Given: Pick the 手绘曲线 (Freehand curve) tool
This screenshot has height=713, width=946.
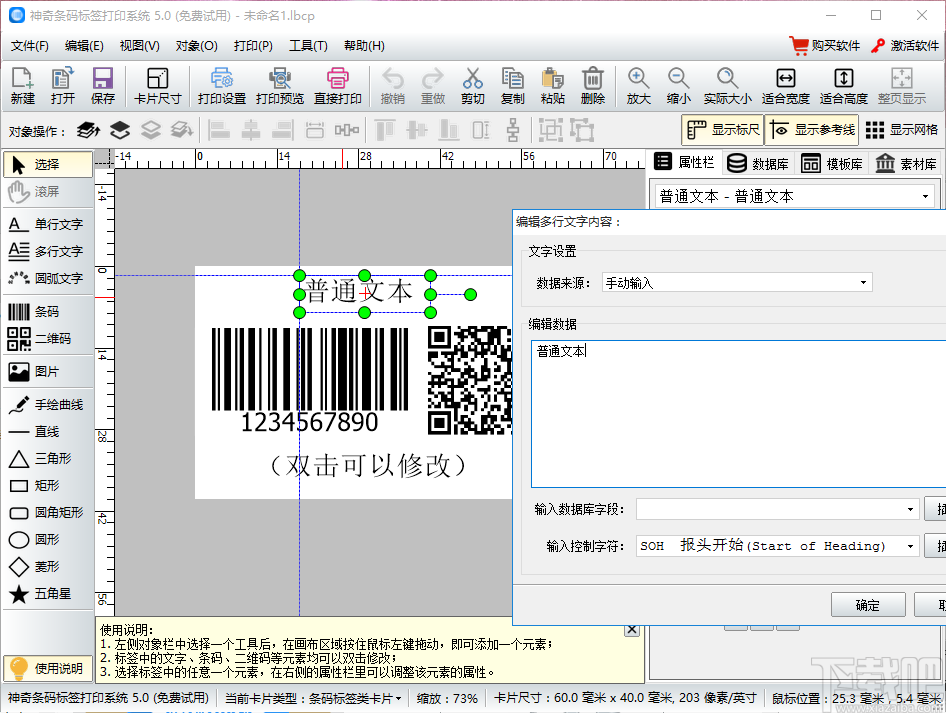Looking at the screenshot, I should click(x=46, y=405).
